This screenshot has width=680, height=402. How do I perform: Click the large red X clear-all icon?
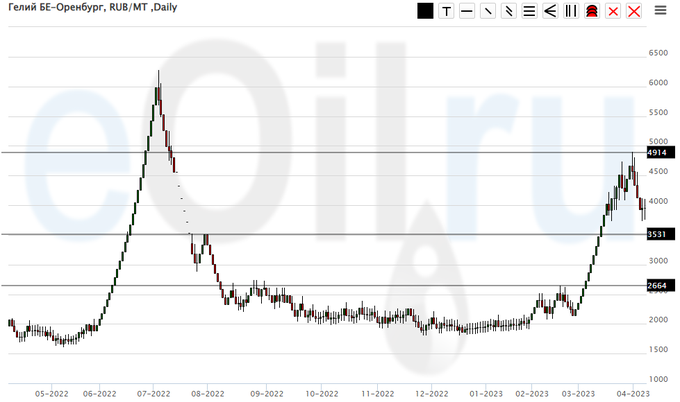632,11
